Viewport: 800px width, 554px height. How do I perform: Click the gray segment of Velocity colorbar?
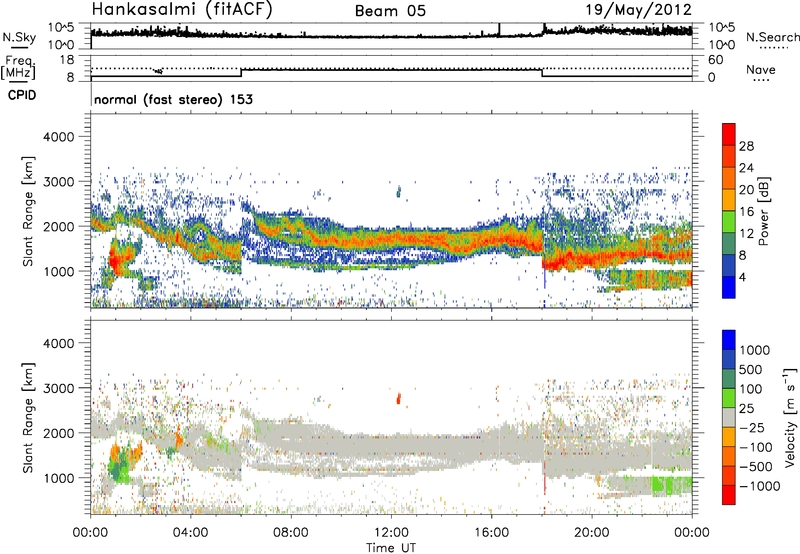click(728, 417)
